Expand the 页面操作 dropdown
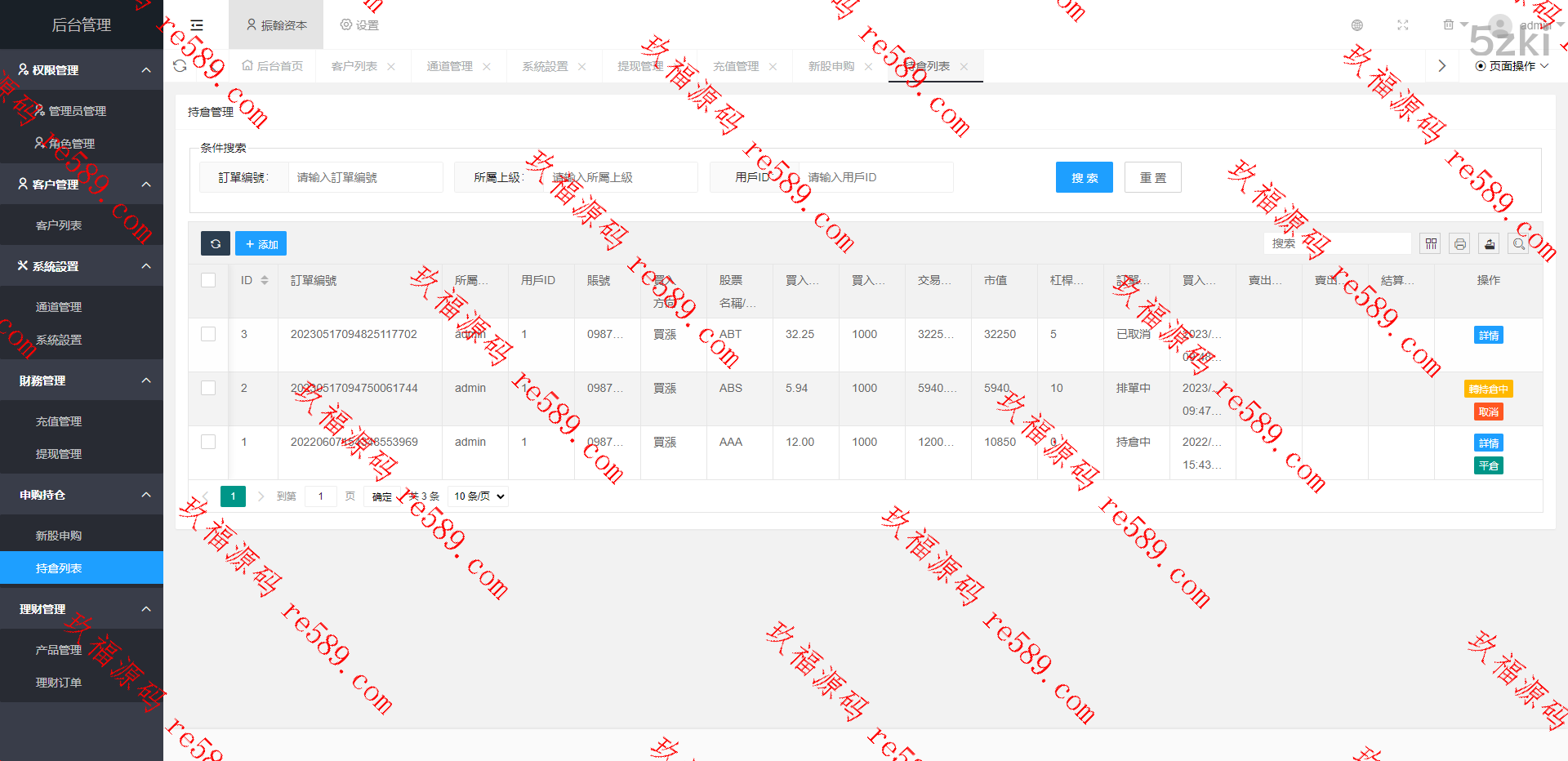Screen dimensions: 1568x761 click(1512, 66)
